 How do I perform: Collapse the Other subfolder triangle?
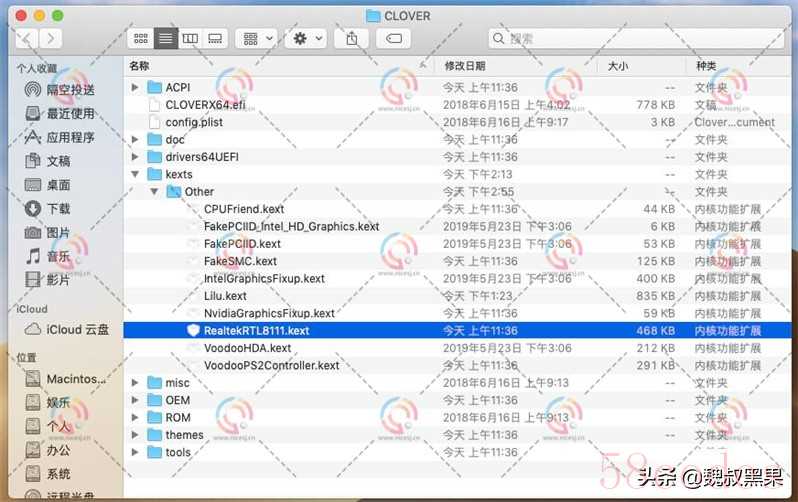tap(154, 192)
